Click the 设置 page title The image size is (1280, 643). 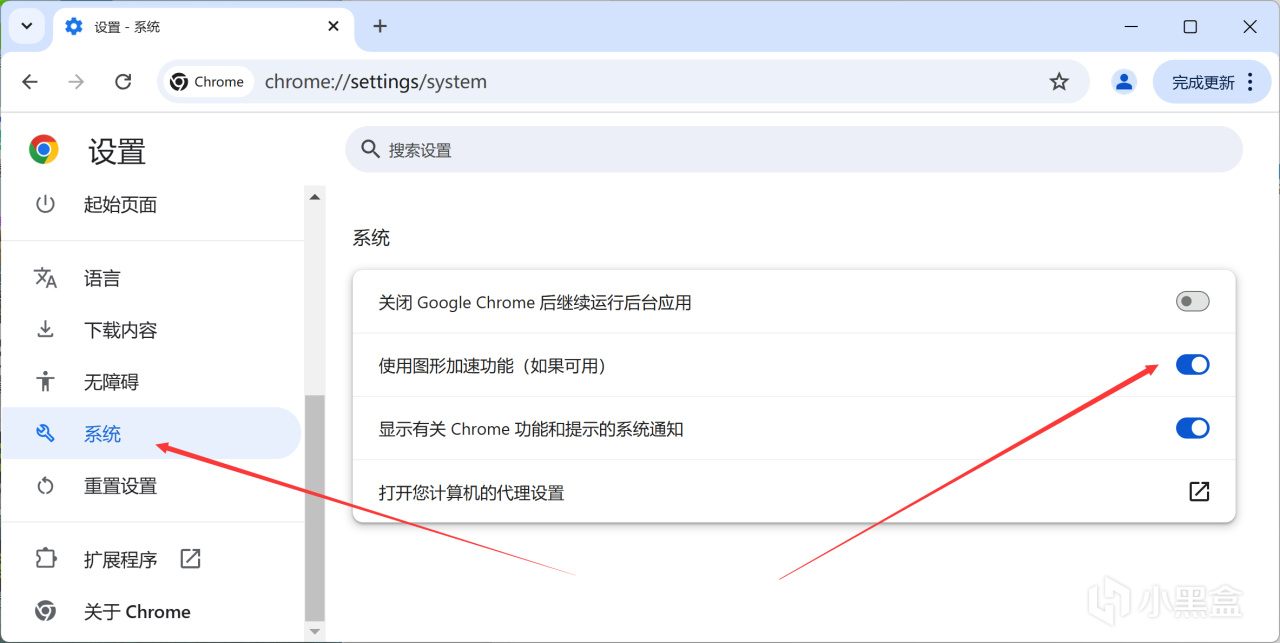[117, 151]
